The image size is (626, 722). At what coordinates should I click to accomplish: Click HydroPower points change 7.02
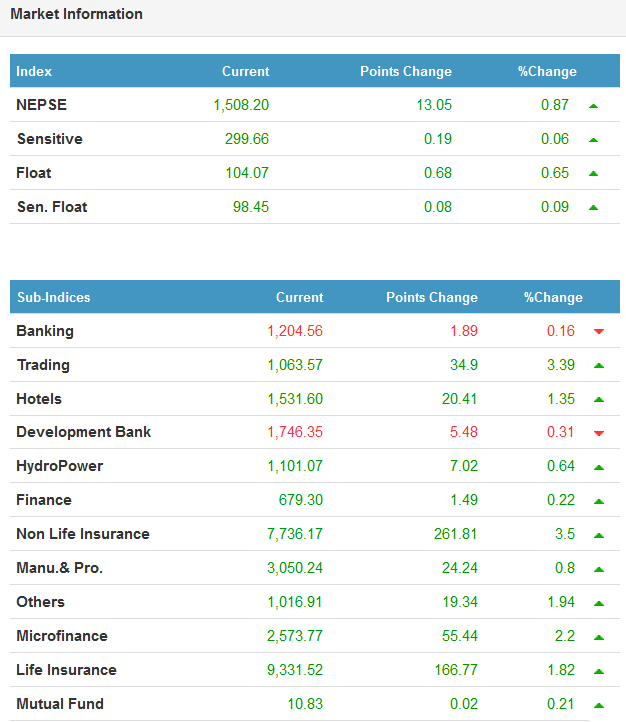coord(464,466)
